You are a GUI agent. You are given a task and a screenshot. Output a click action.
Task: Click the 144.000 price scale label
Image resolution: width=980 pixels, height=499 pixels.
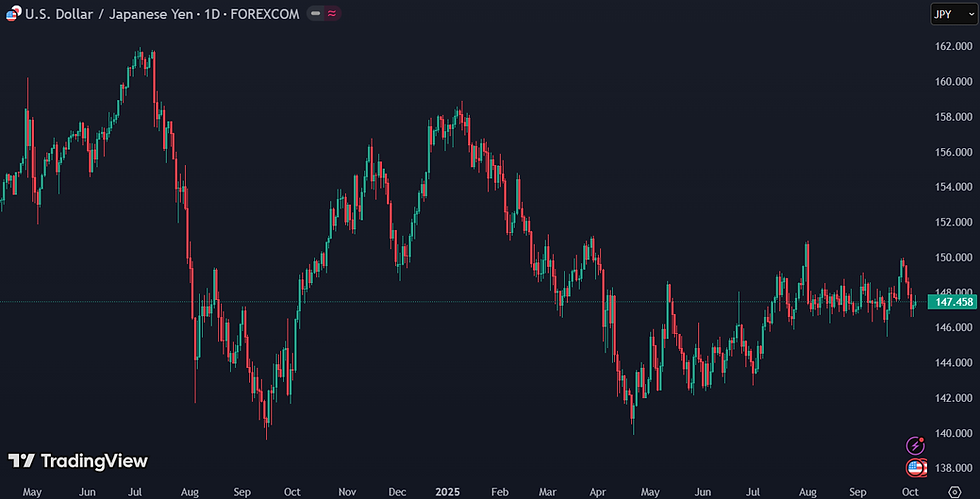click(x=954, y=363)
